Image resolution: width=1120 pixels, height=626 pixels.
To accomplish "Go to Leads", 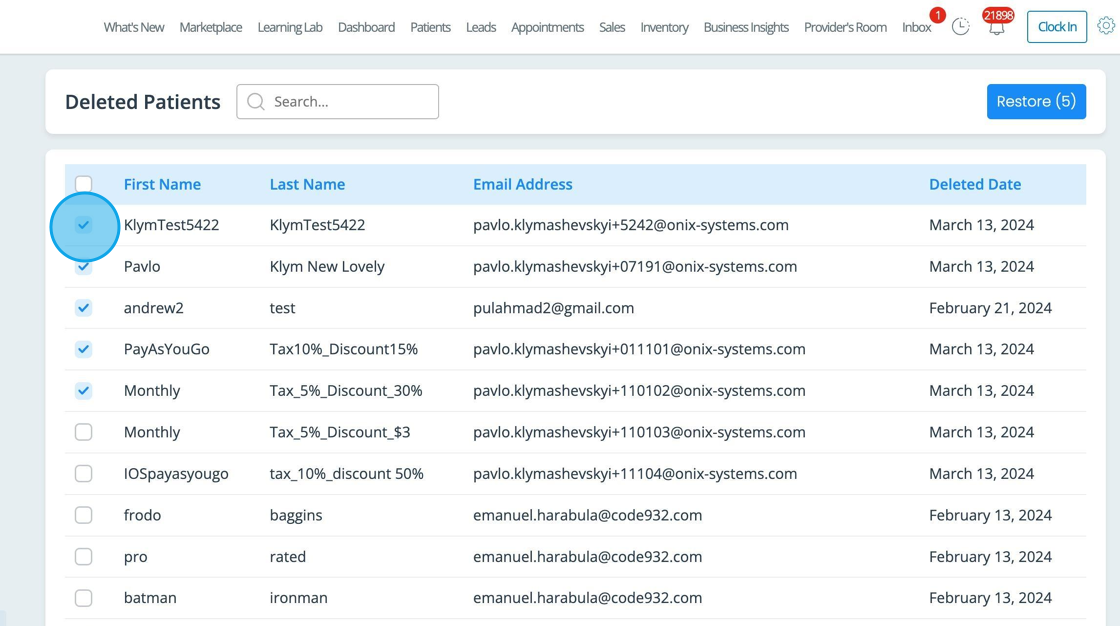I will (x=481, y=27).
